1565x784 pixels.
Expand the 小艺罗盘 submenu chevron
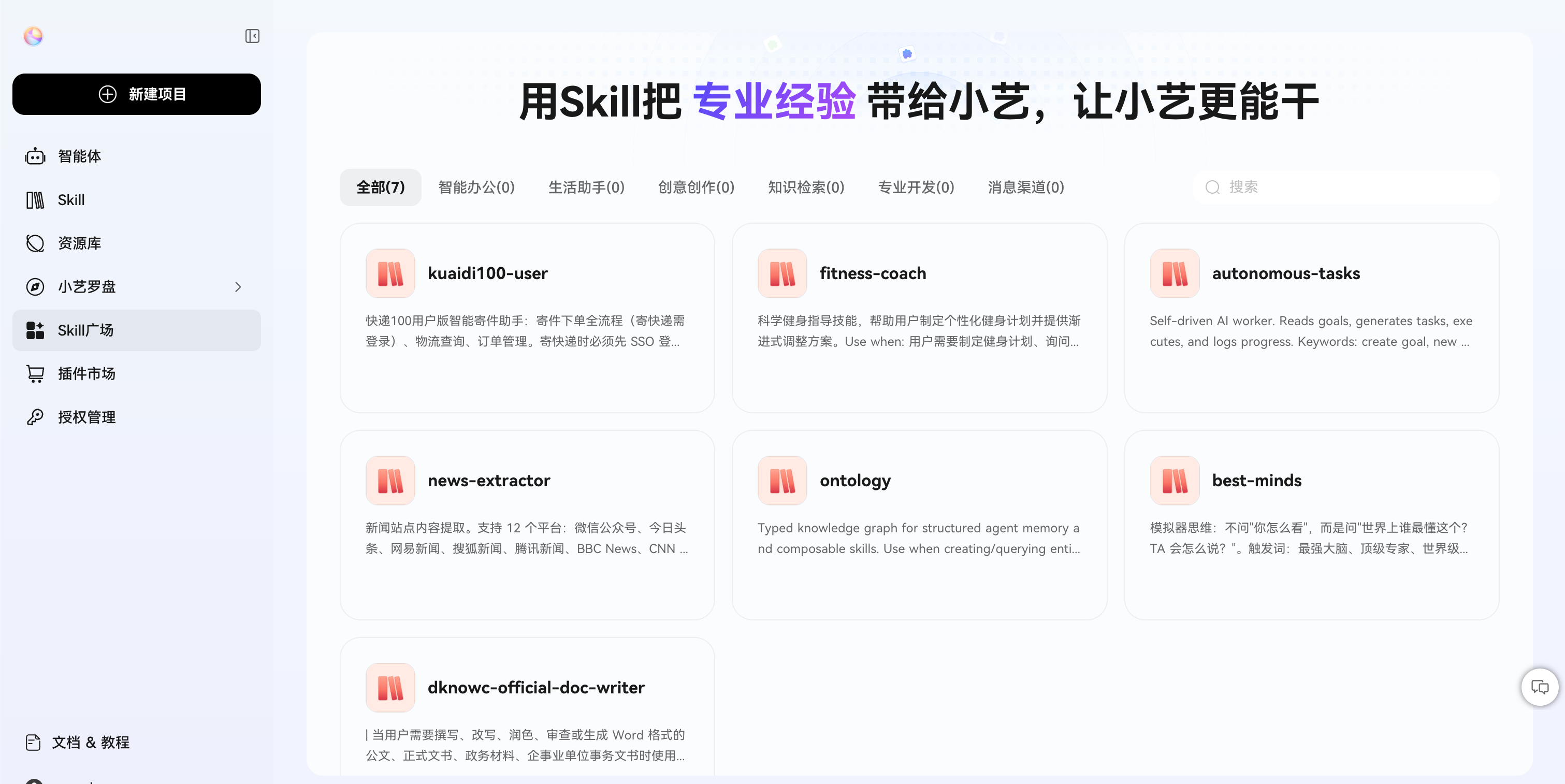(238, 287)
